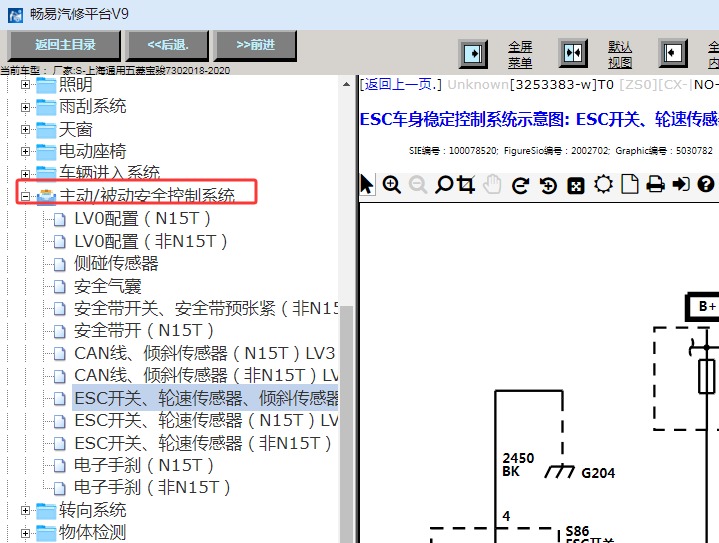This screenshot has width=719, height=543.
Task: Click tree panel scroll up arrow
Action: point(346,84)
